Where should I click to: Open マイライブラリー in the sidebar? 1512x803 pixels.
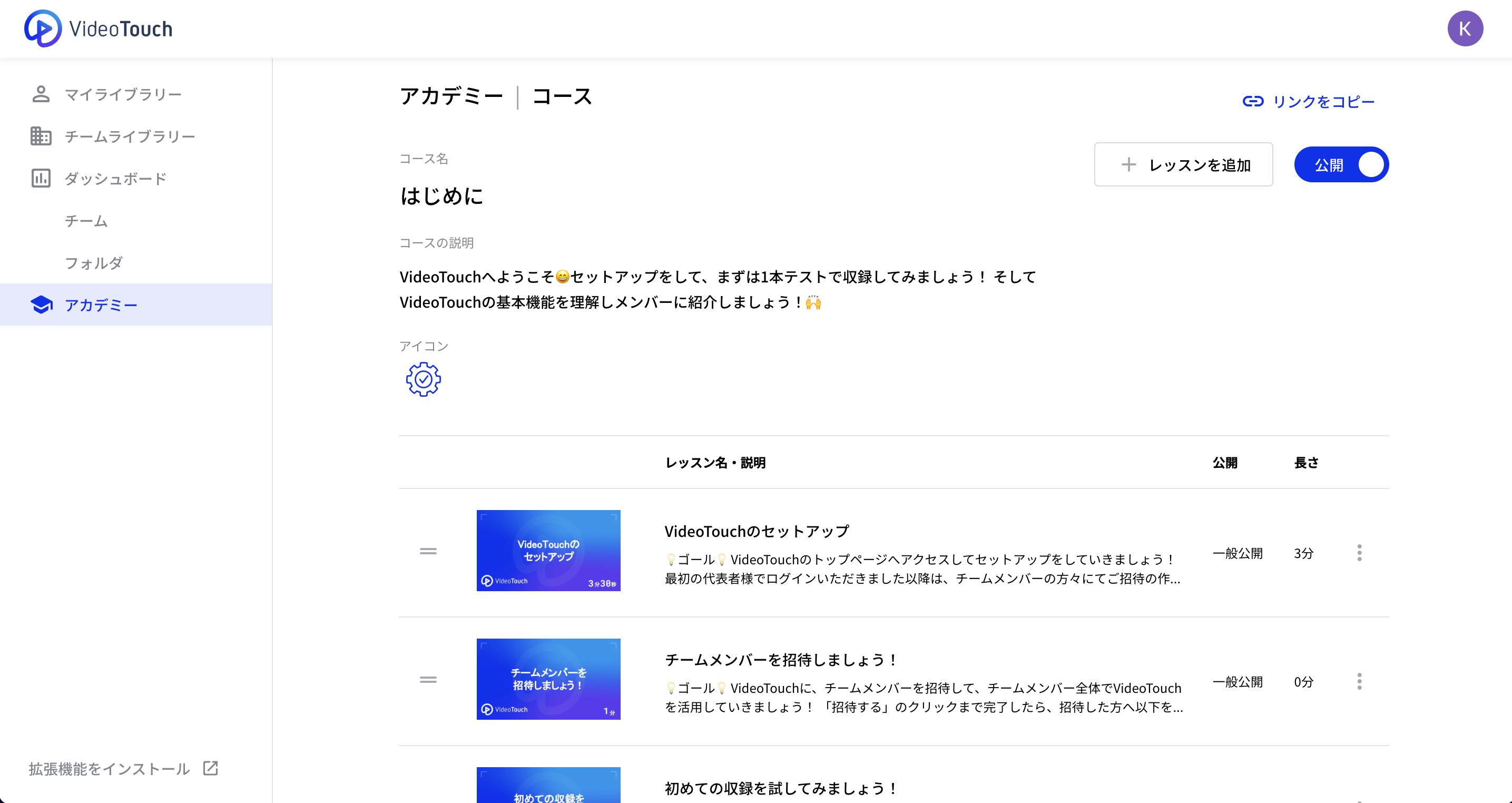point(136,94)
